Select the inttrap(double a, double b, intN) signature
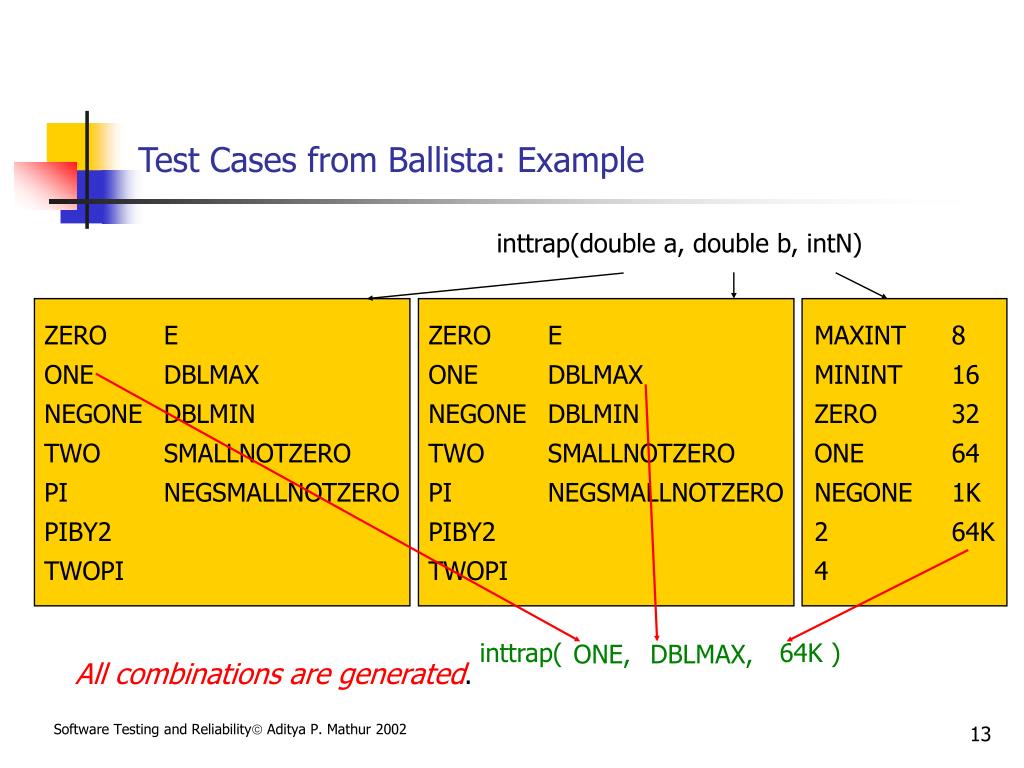The height and width of the screenshot is (768, 1024). pyautogui.click(x=679, y=244)
